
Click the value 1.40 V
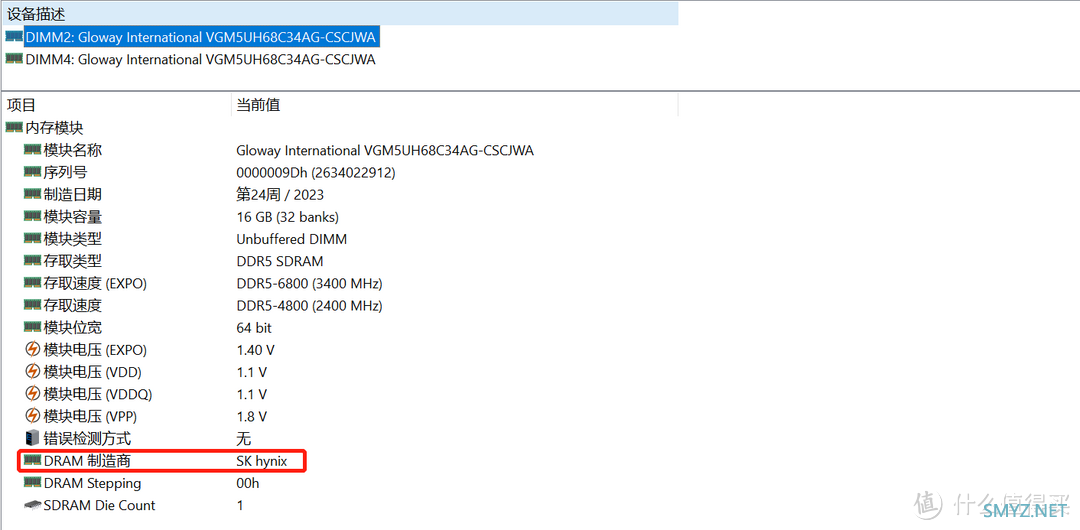pos(255,350)
